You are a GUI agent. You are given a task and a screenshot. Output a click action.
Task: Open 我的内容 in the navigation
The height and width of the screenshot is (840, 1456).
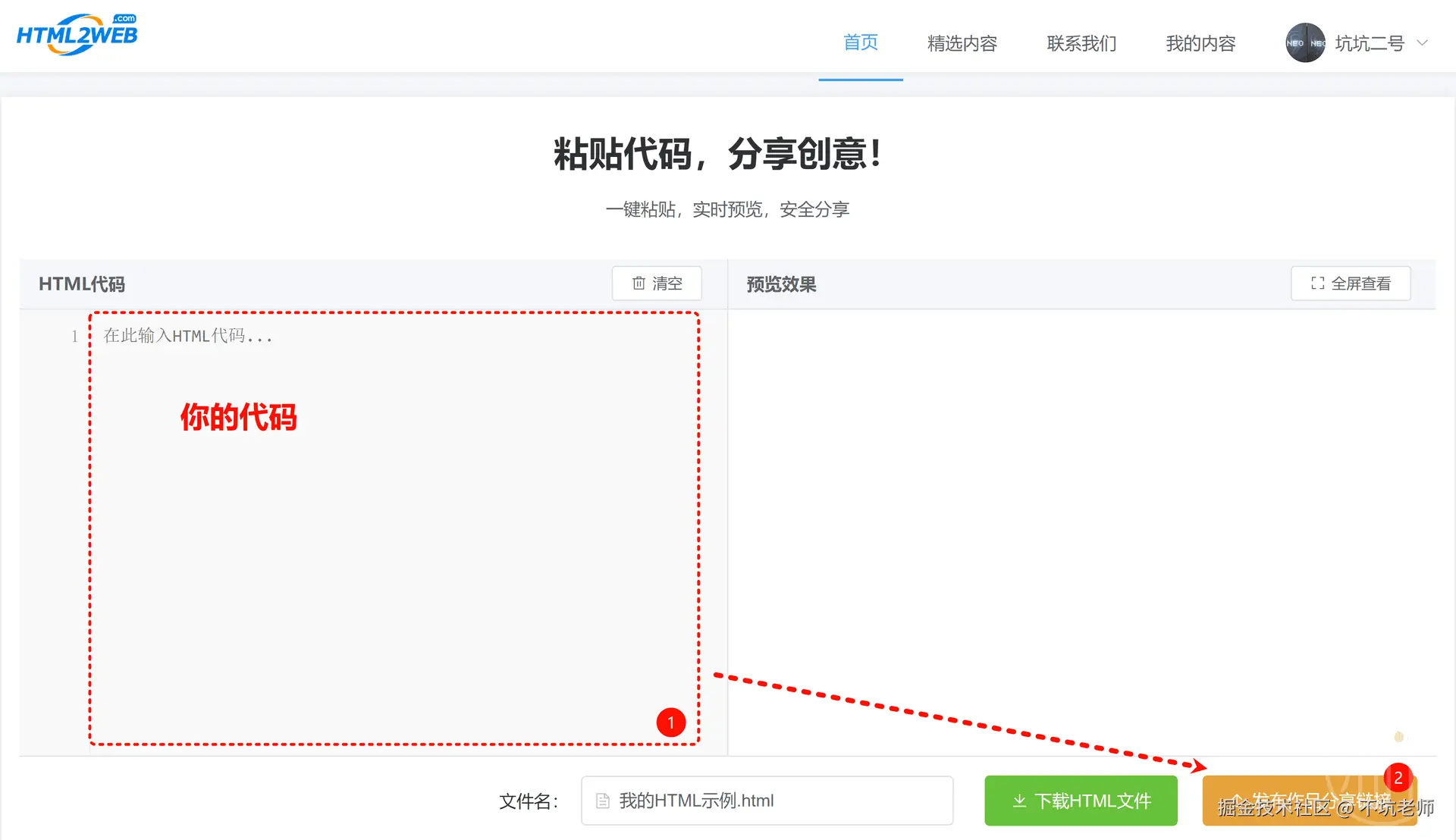click(1200, 43)
